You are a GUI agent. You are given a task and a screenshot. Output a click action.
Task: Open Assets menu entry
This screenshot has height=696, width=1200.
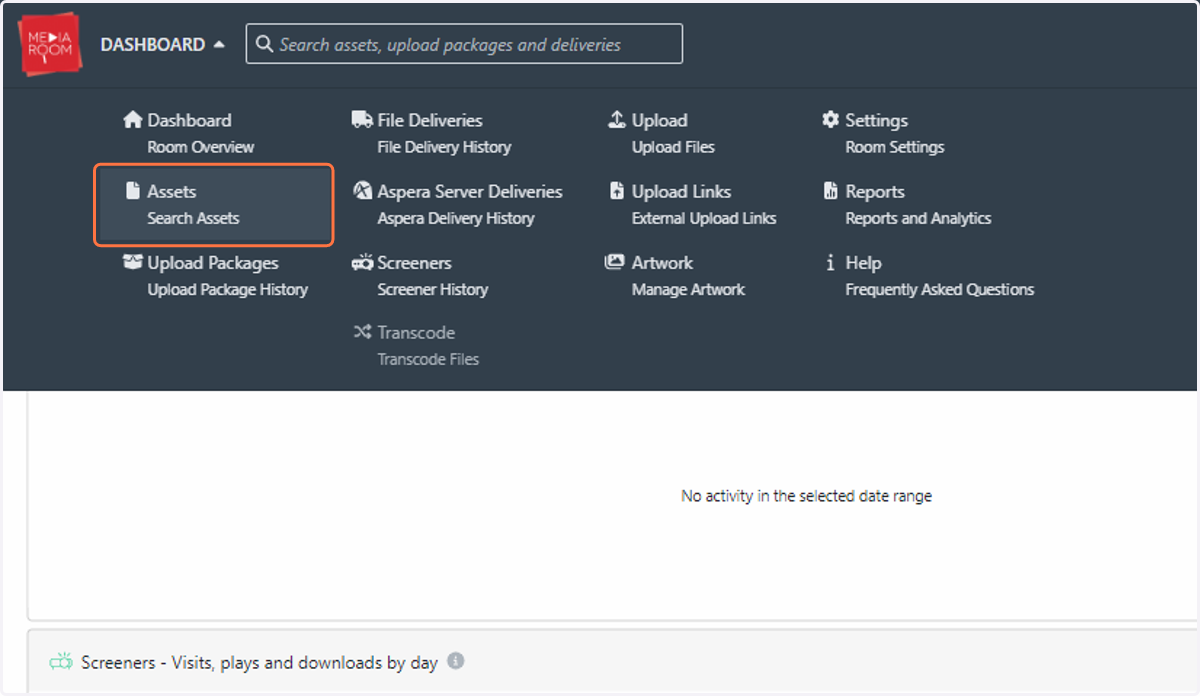point(172,191)
